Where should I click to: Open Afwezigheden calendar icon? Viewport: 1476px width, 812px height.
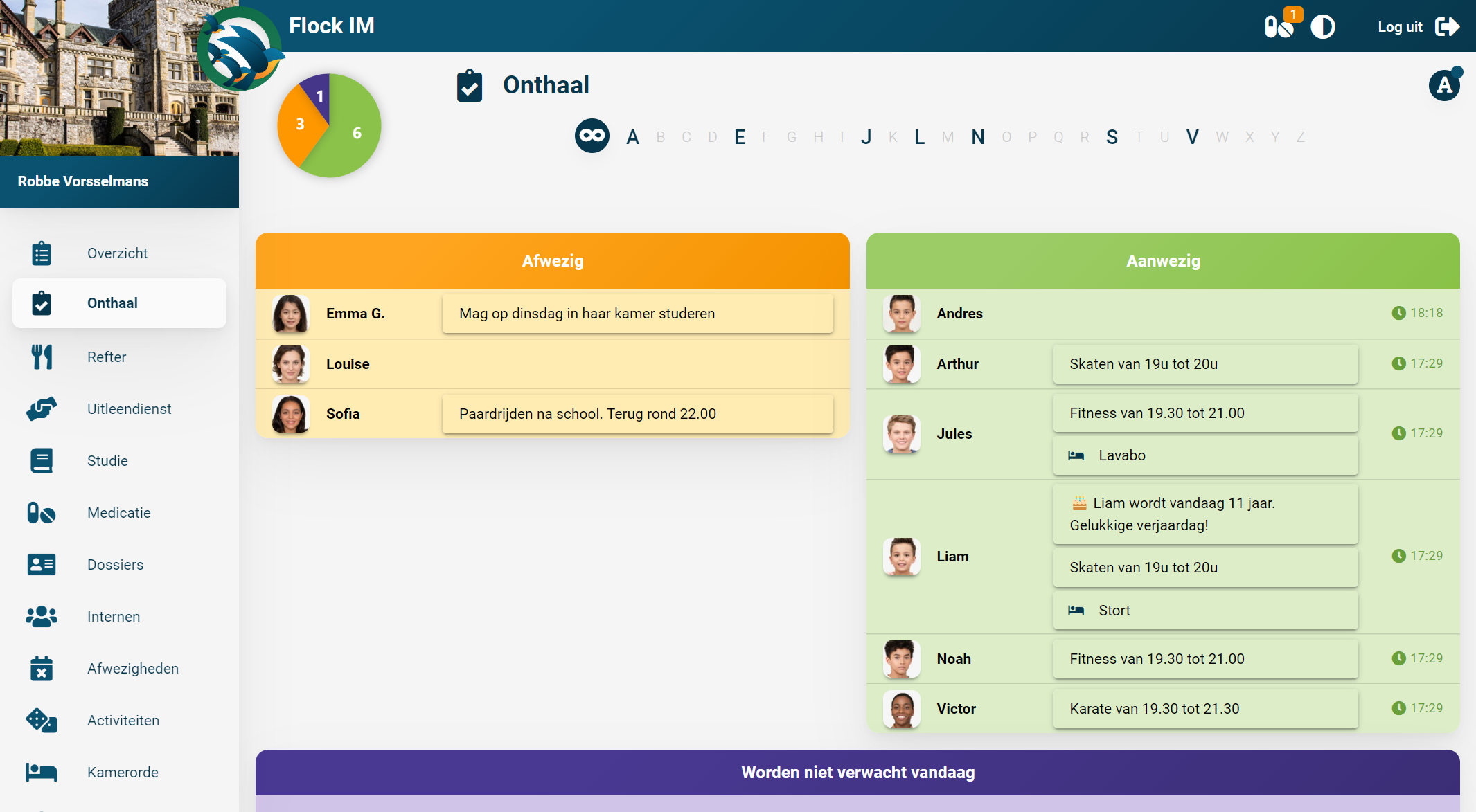click(x=42, y=669)
